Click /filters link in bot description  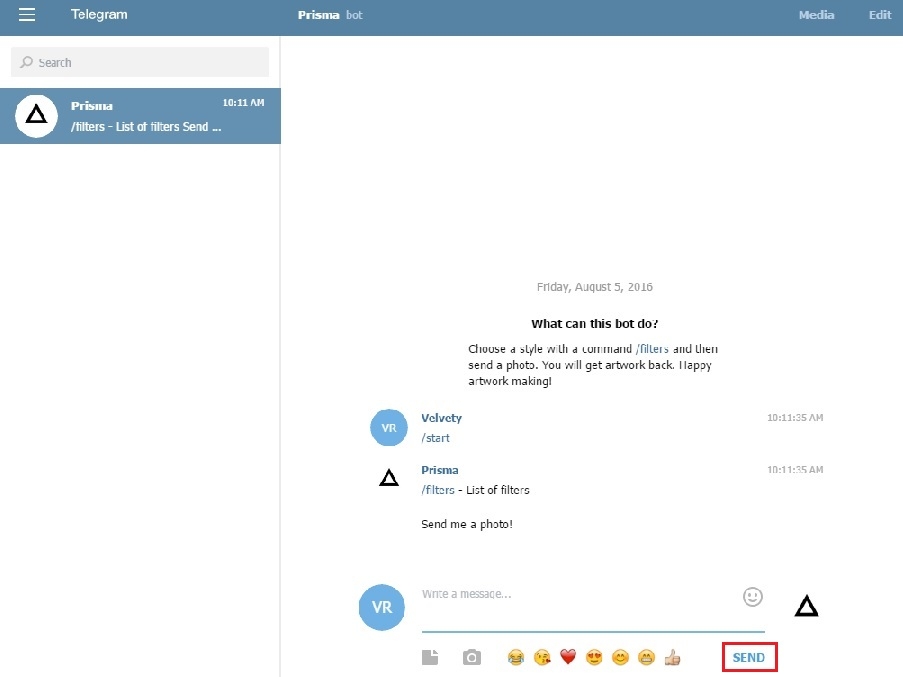(652, 349)
